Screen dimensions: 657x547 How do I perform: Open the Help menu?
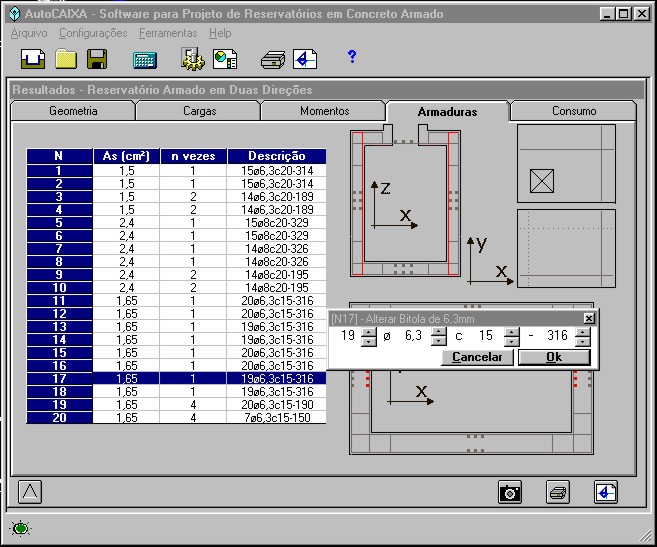[x=220, y=33]
